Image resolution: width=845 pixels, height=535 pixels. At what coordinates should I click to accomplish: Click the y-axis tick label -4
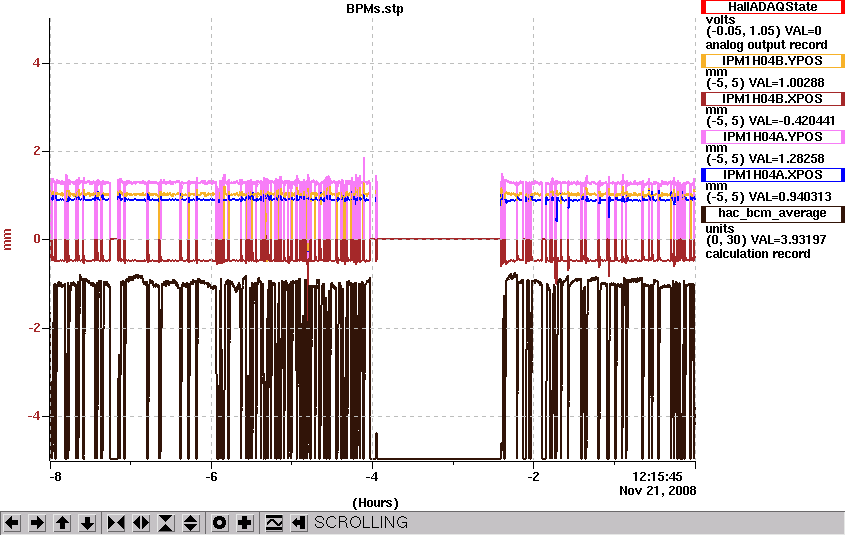coord(34,415)
